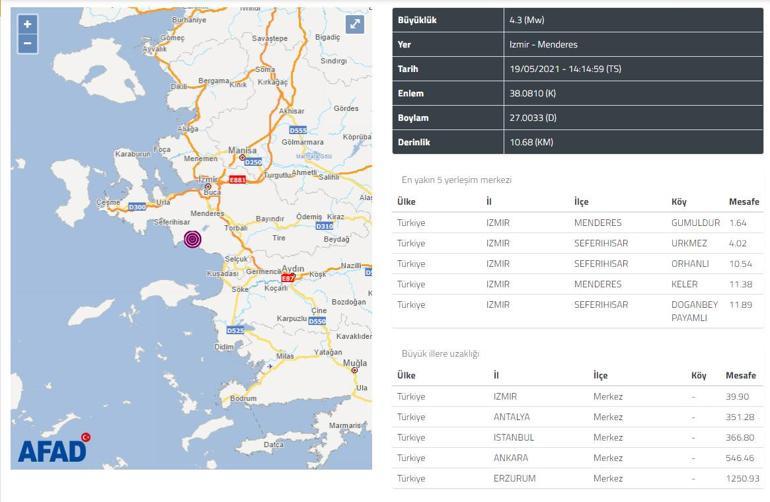Zoom in the map with plus button

[x=28, y=24]
